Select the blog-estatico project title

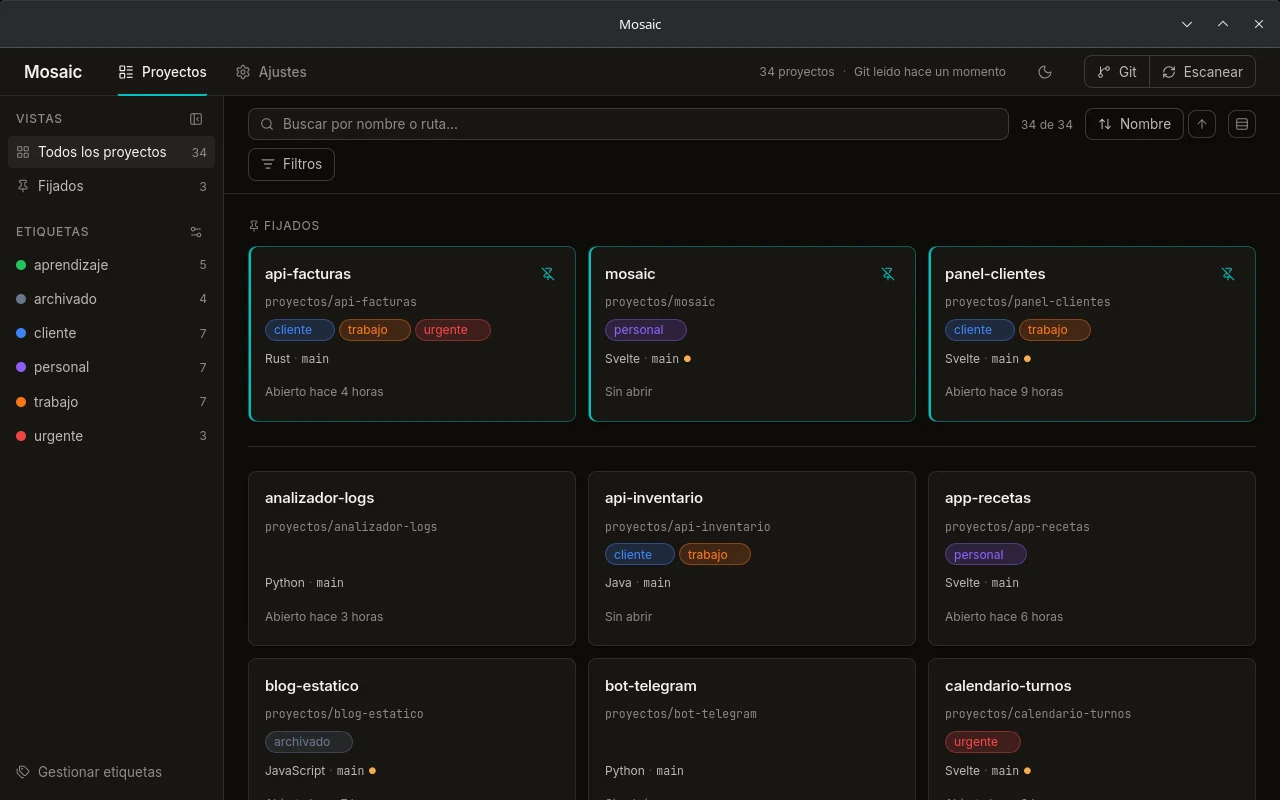coord(312,686)
